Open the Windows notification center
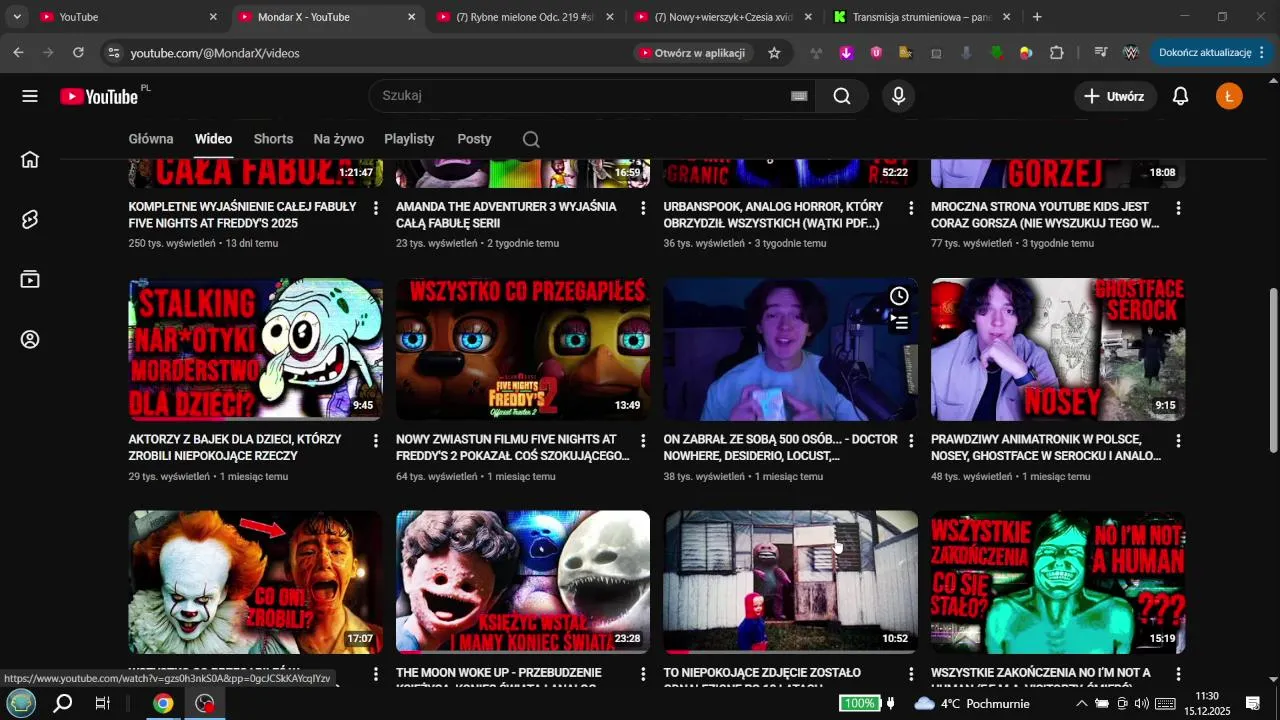The width and height of the screenshot is (1280, 720). tap(1252, 703)
